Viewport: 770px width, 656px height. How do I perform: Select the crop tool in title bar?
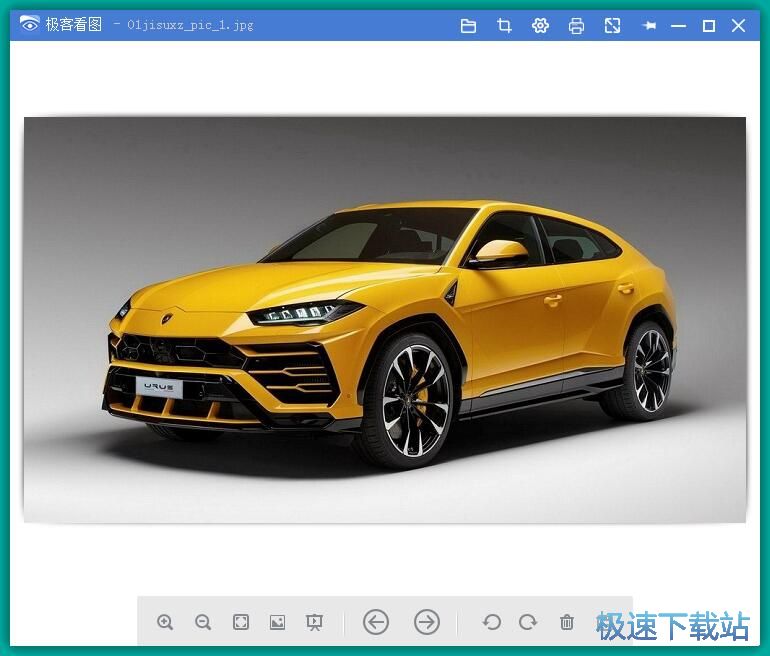(x=504, y=26)
